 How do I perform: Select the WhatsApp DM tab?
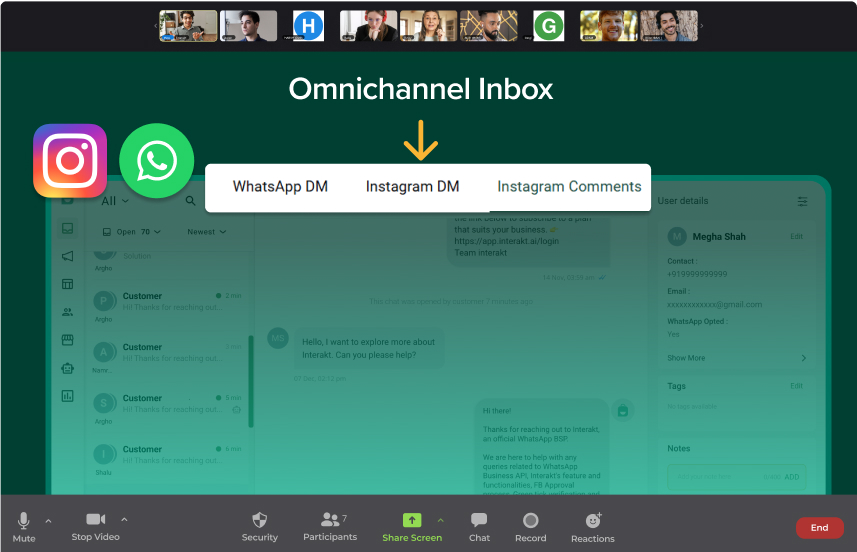[280, 186]
